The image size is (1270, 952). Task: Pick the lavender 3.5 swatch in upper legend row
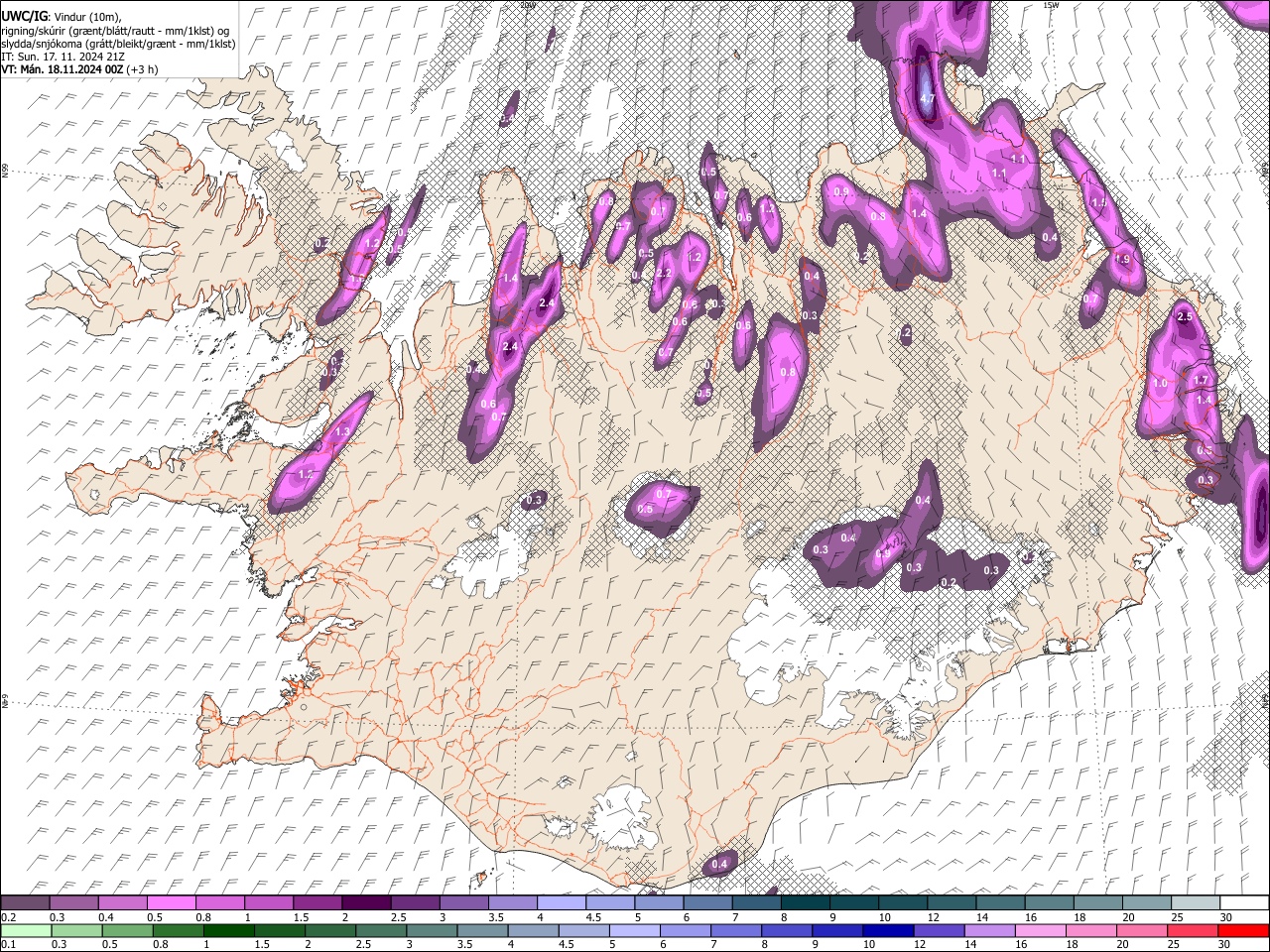513,903
